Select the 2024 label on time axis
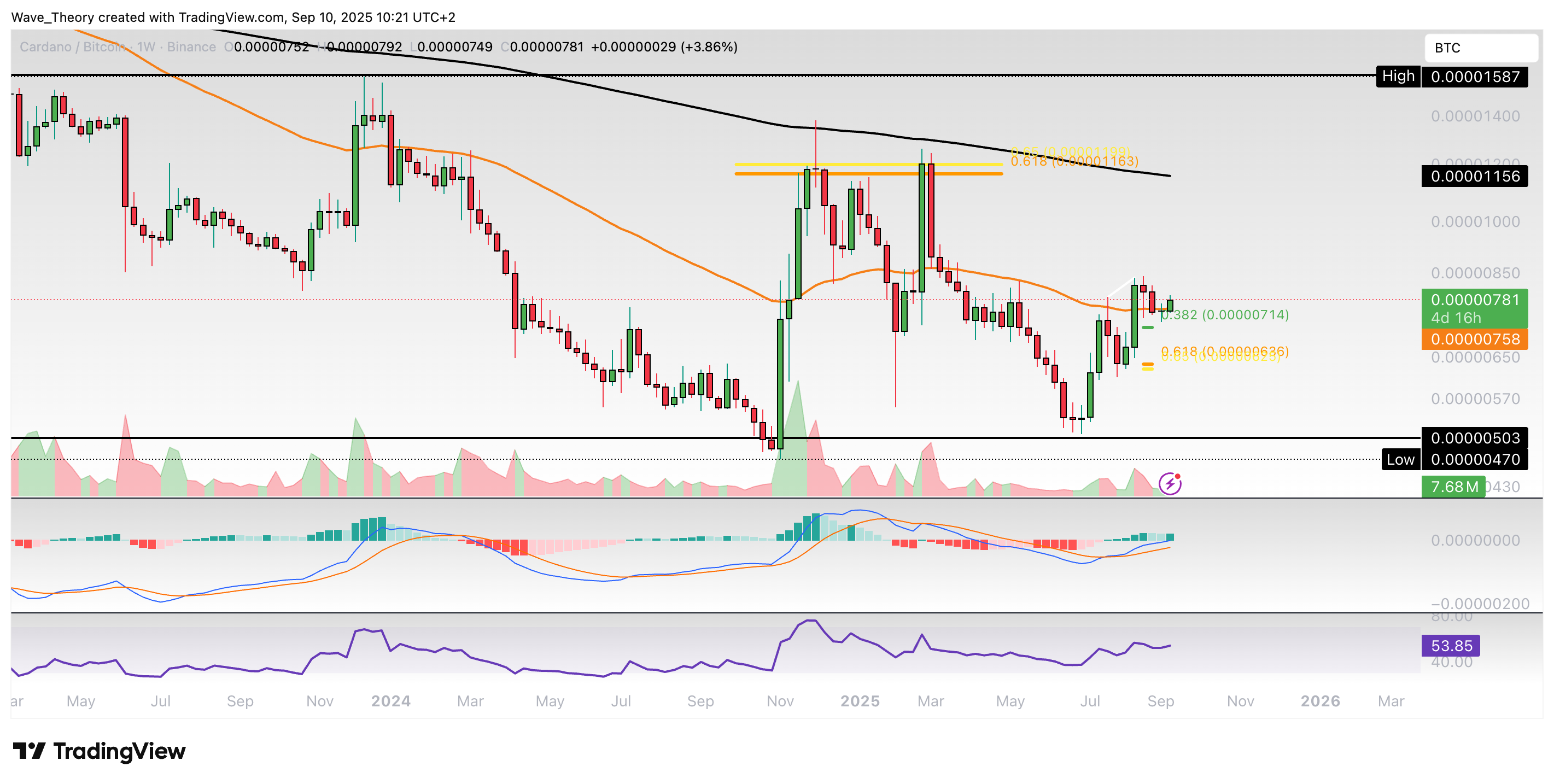This screenshot has height=784, width=1554. click(x=390, y=701)
